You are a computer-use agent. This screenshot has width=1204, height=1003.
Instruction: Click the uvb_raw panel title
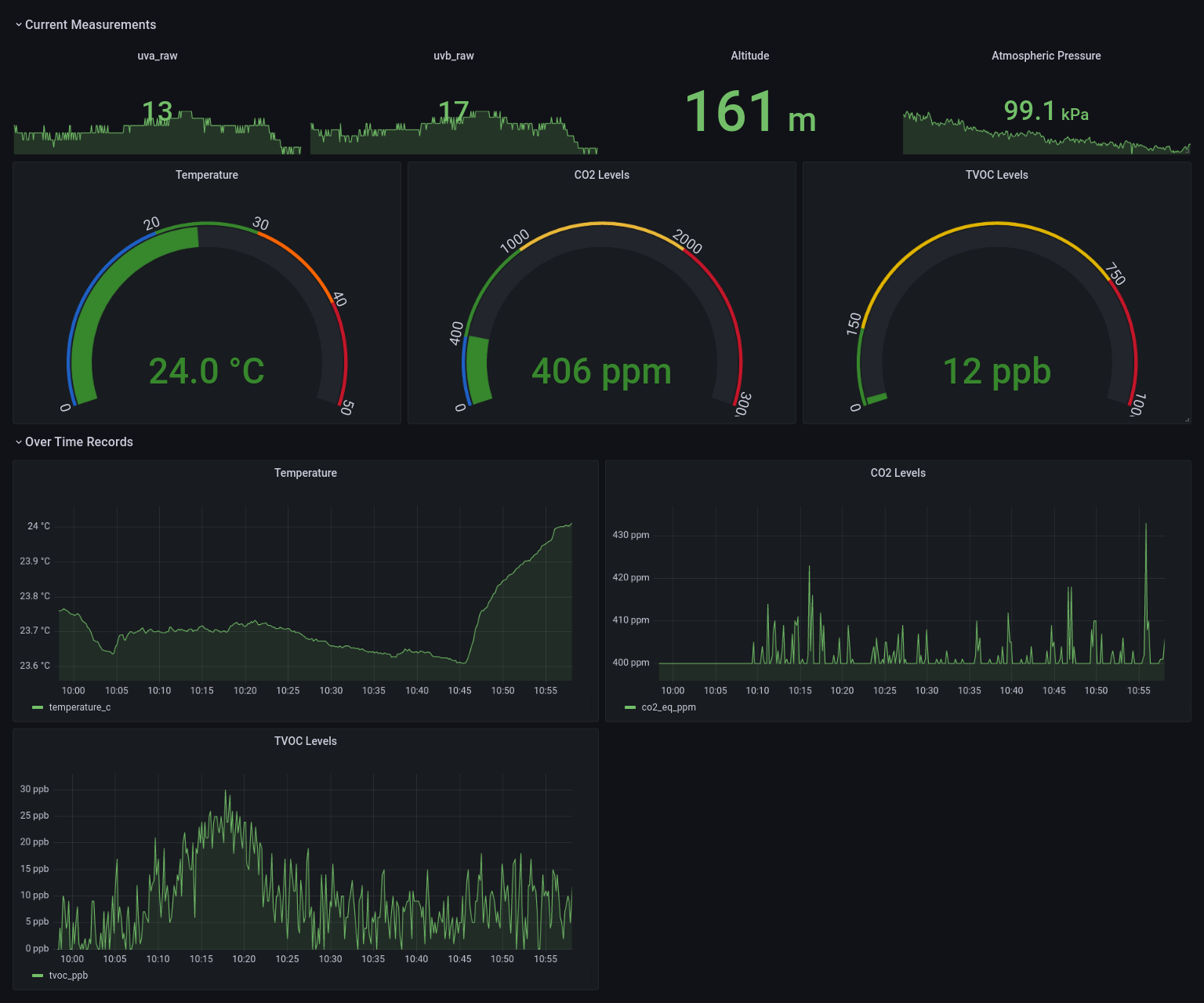[454, 56]
